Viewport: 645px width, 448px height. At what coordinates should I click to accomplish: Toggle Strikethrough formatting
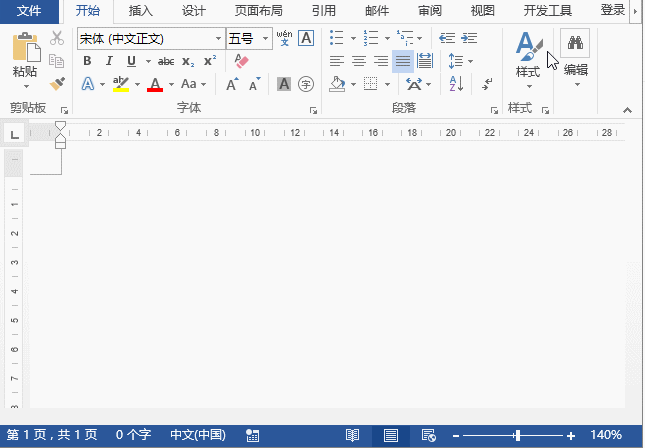[x=166, y=61]
